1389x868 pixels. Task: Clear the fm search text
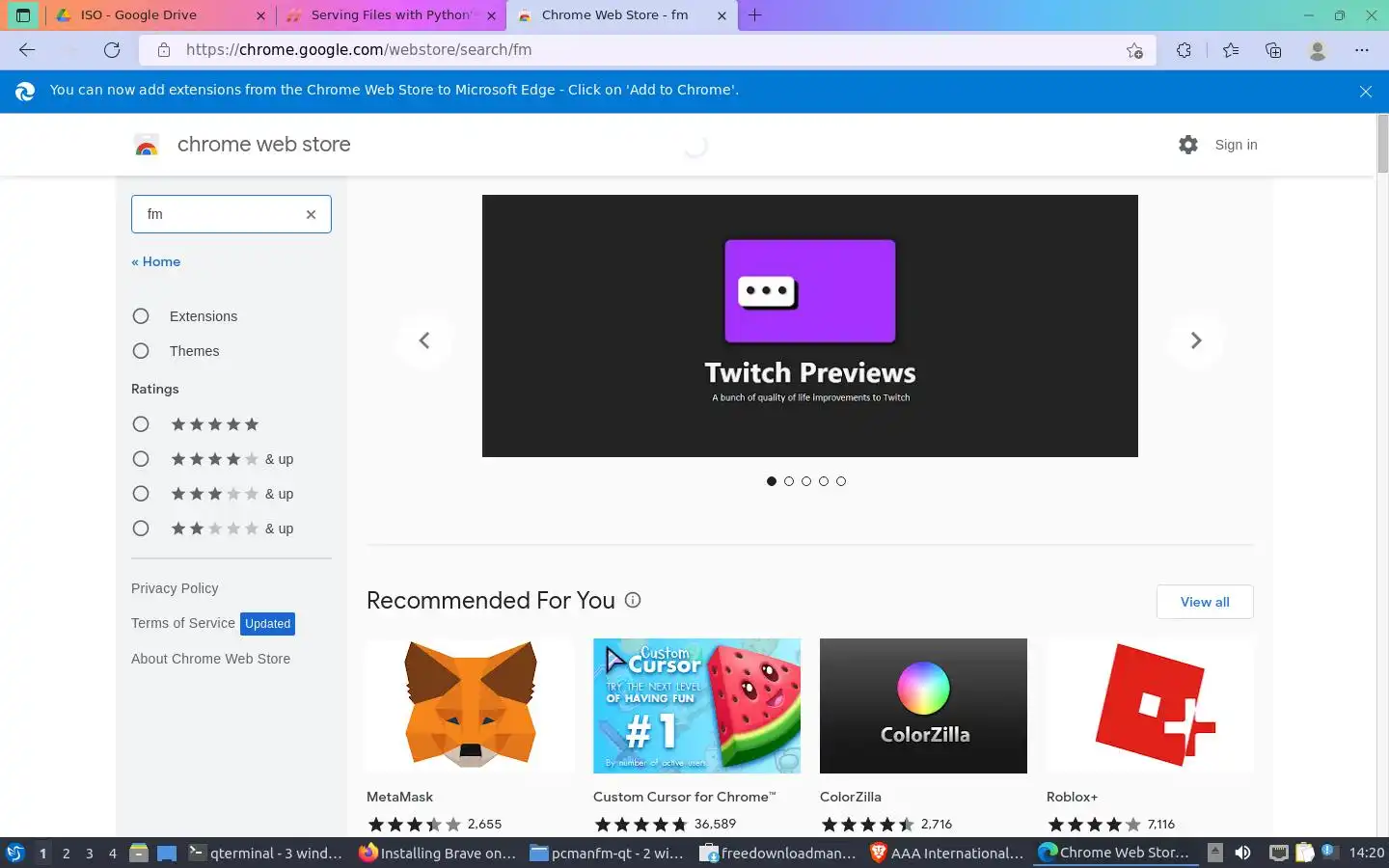click(x=311, y=214)
